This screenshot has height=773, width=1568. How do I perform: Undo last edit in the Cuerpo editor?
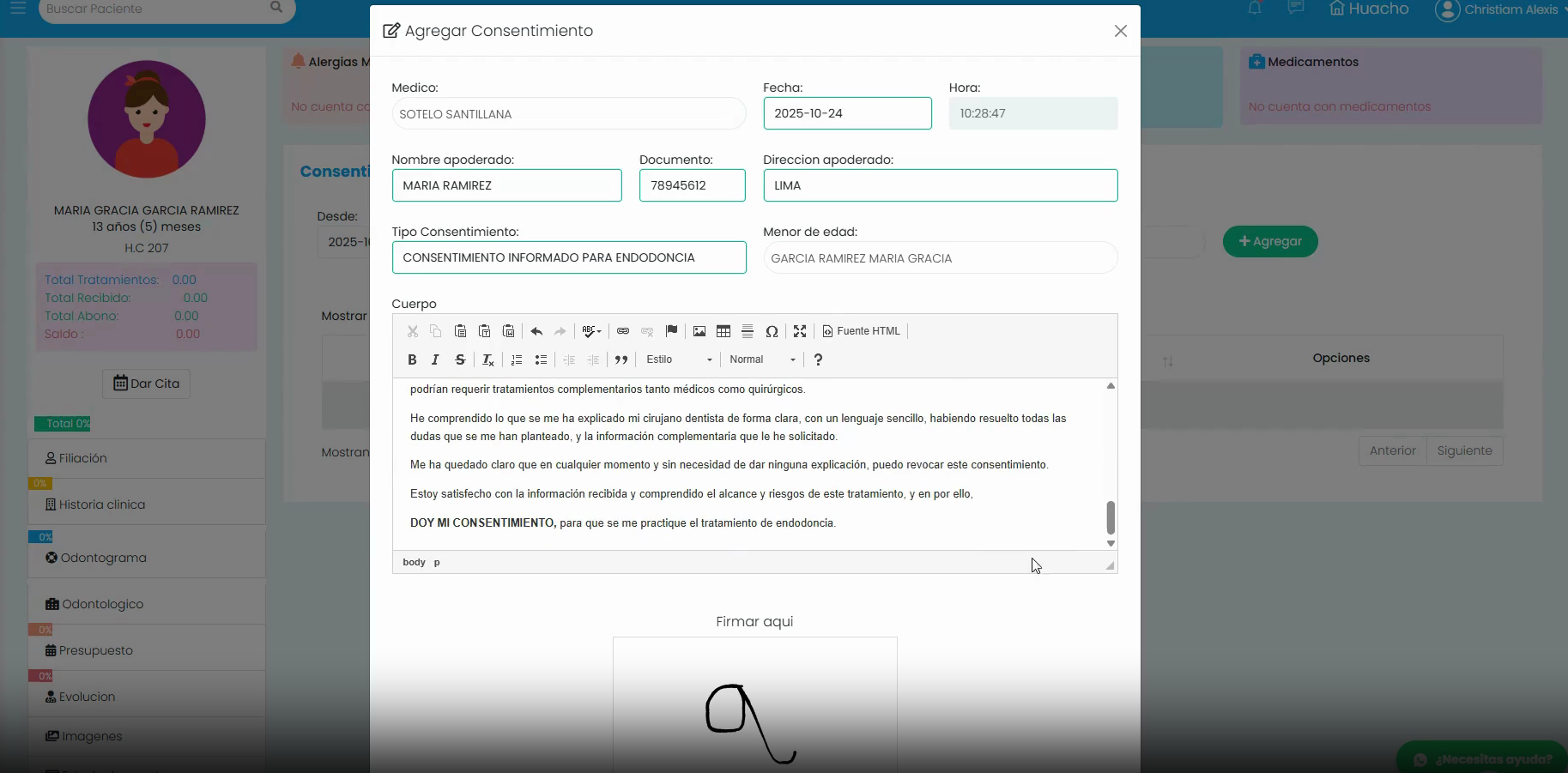coord(536,331)
